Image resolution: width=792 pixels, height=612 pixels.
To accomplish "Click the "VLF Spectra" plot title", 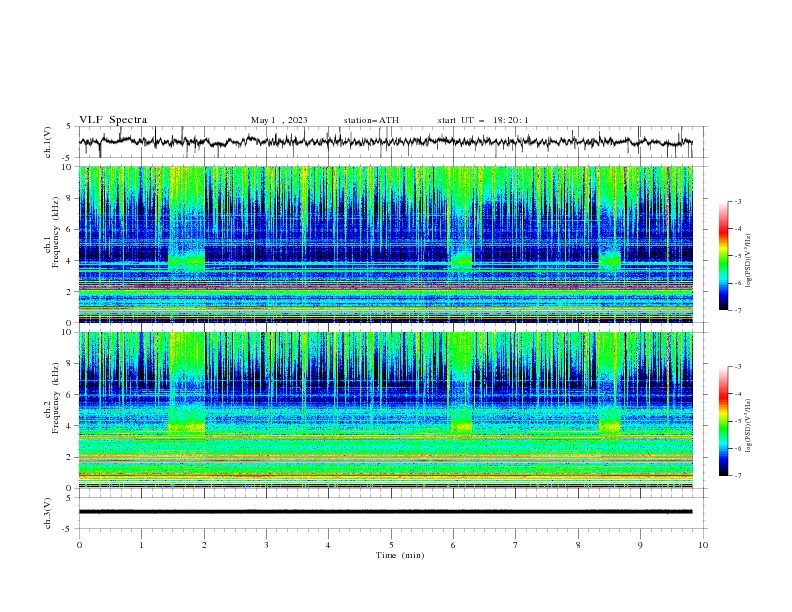I will pyautogui.click(x=113, y=120).
